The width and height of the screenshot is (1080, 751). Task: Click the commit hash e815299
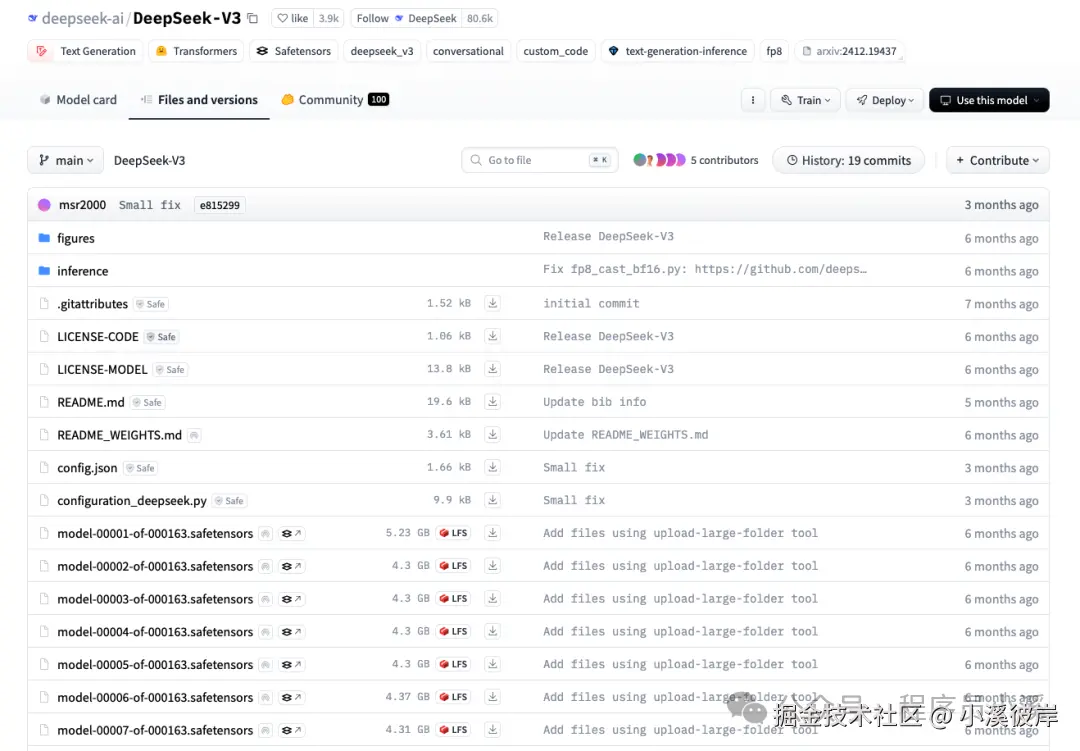(x=220, y=205)
